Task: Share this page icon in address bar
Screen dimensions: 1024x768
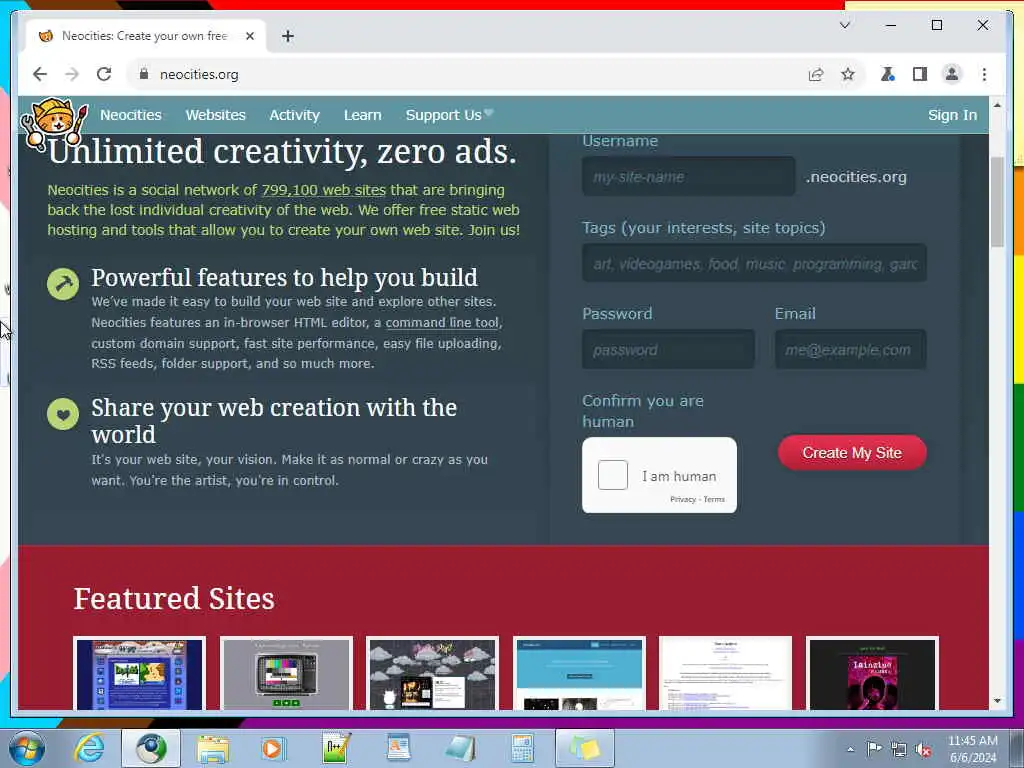Action: [816, 74]
